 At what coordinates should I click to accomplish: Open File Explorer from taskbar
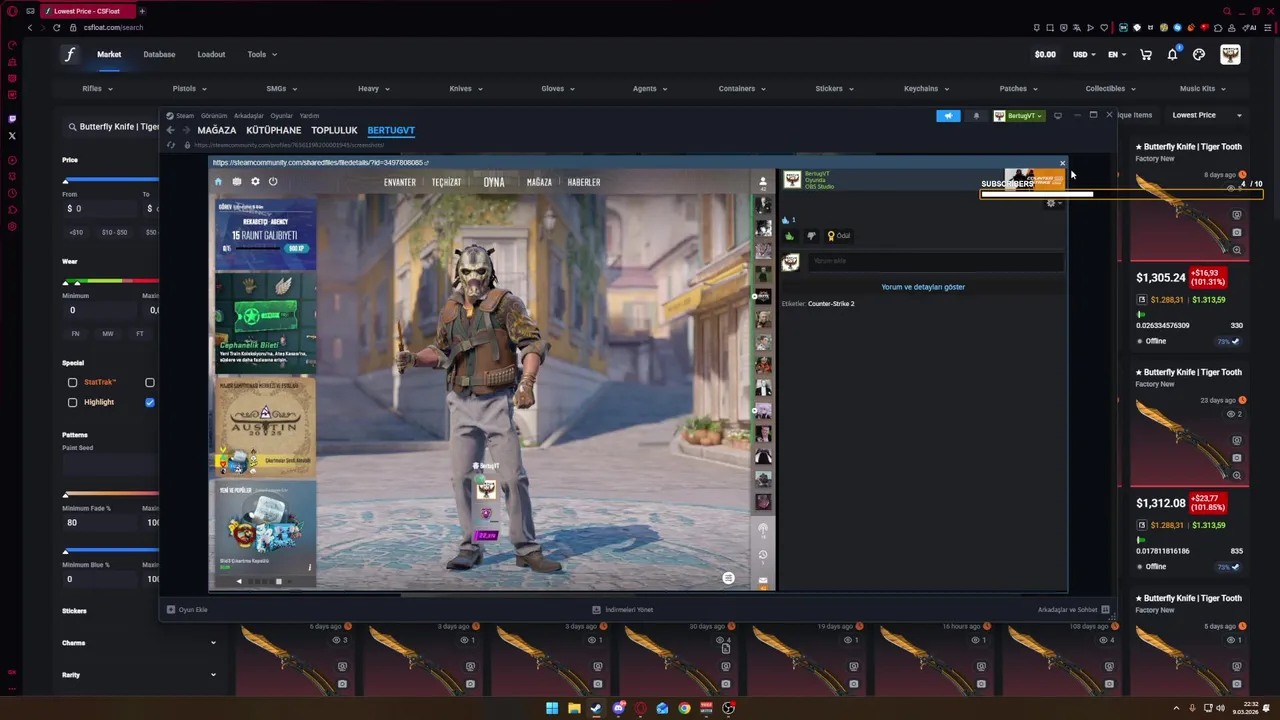574,708
